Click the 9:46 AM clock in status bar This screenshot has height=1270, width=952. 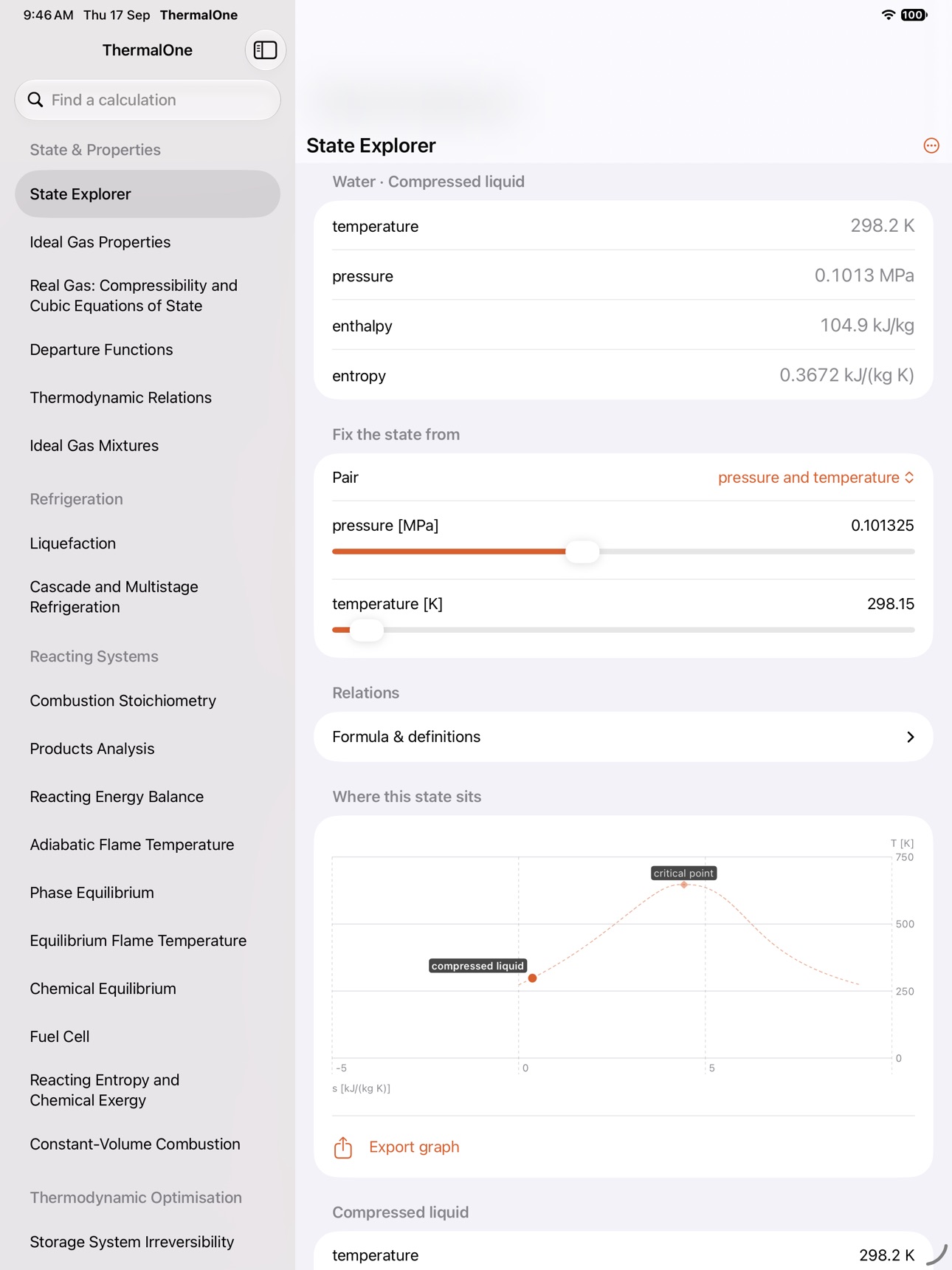pyautogui.click(x=48, y=15)
